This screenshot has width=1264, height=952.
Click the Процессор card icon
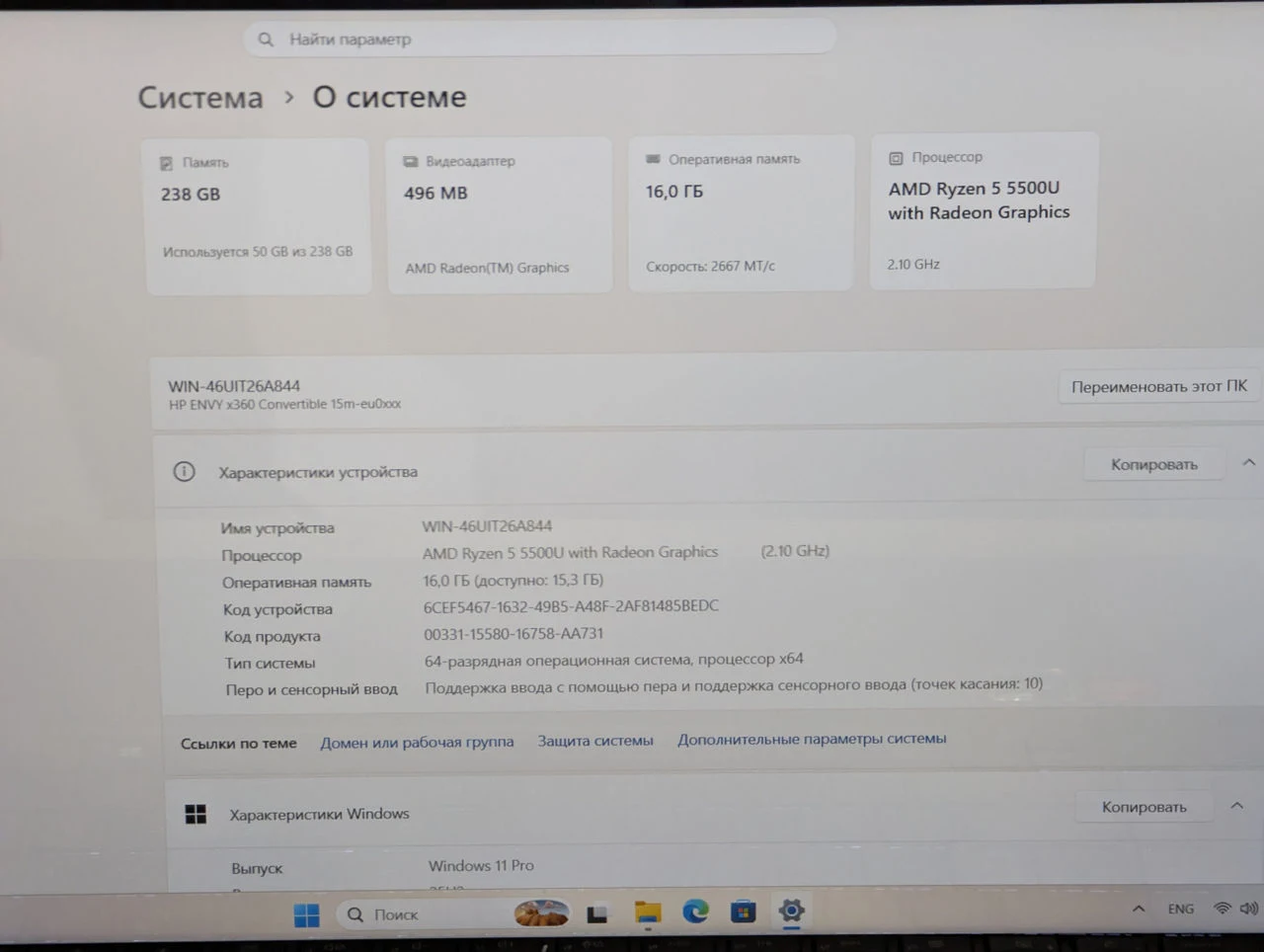896,158
